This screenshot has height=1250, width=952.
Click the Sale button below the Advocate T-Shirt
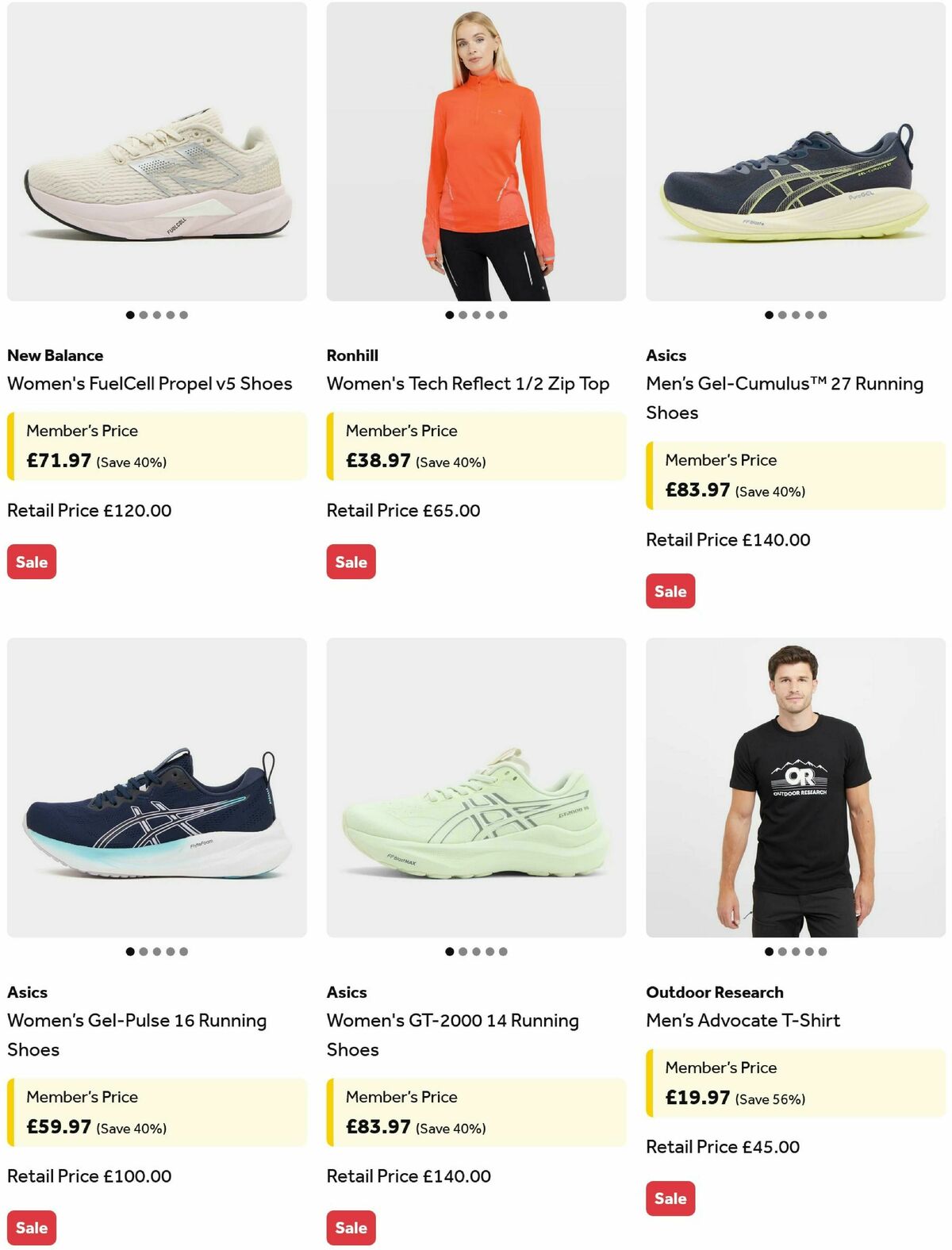coord(670,1198)
